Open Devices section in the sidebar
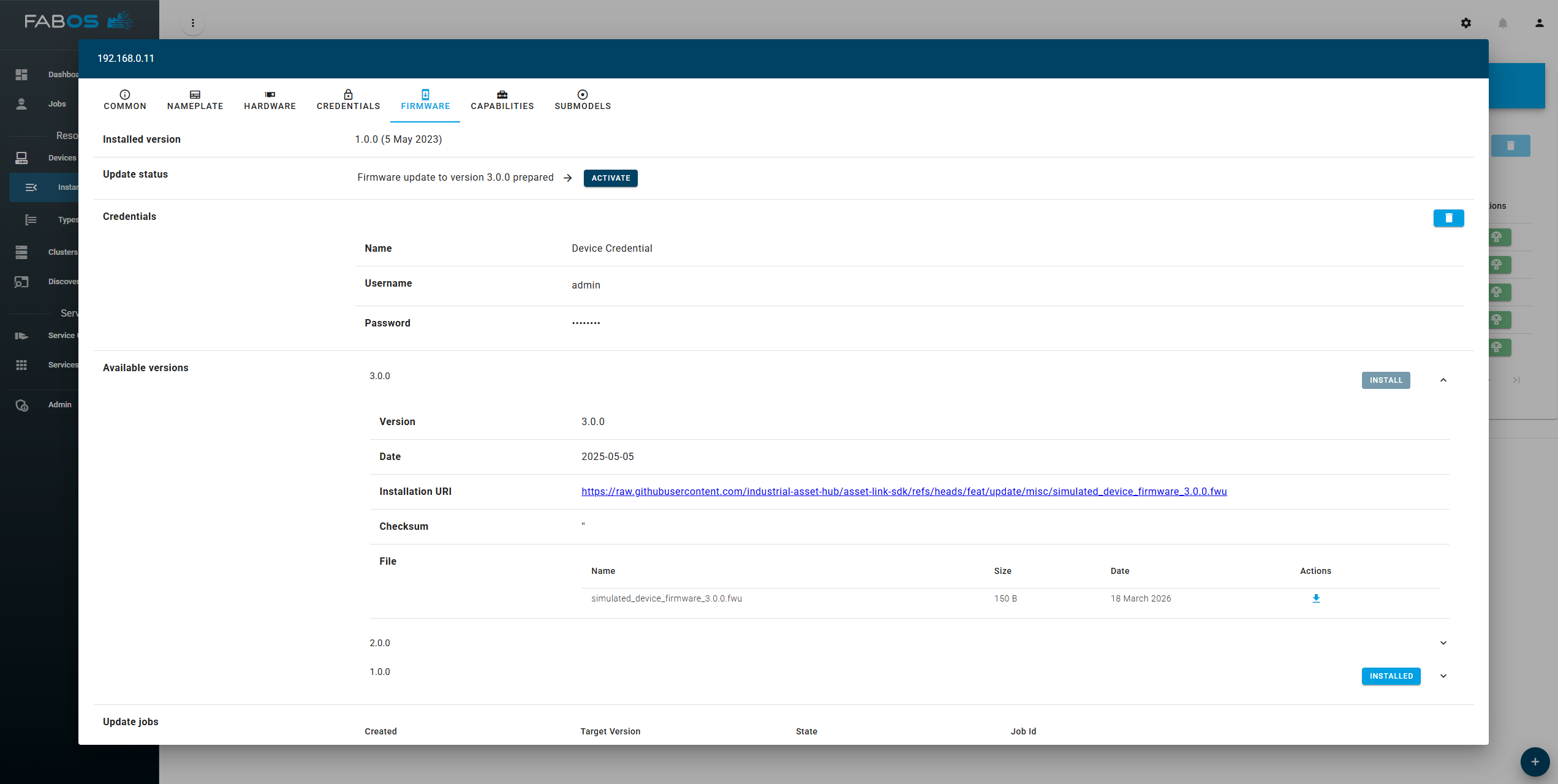The width and height of the screenshot is (1558, 784). (21, 157)
